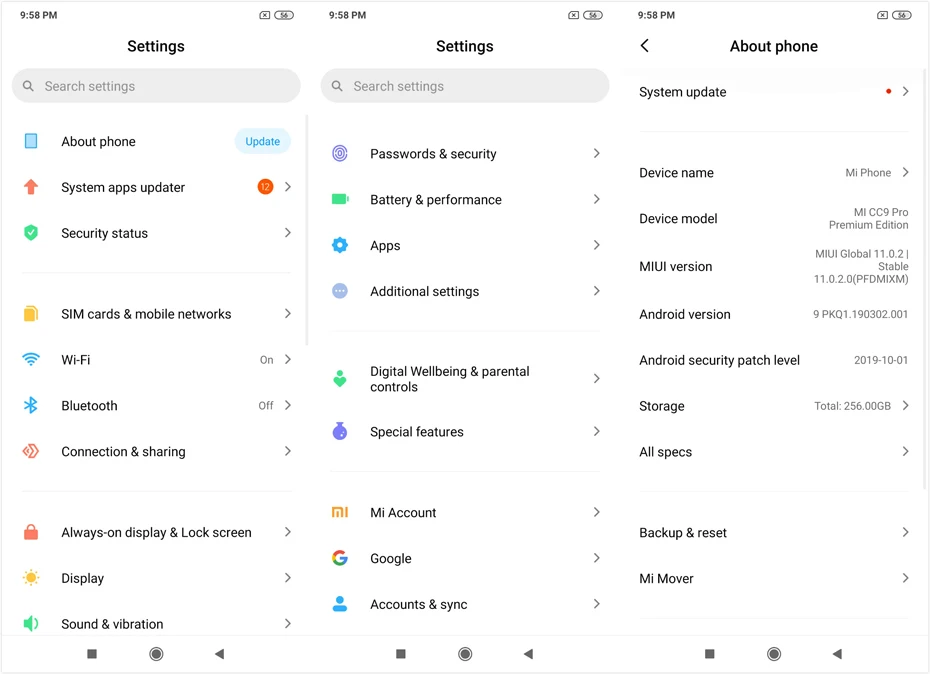Tap the Mi Account label

tap(403, 513)
